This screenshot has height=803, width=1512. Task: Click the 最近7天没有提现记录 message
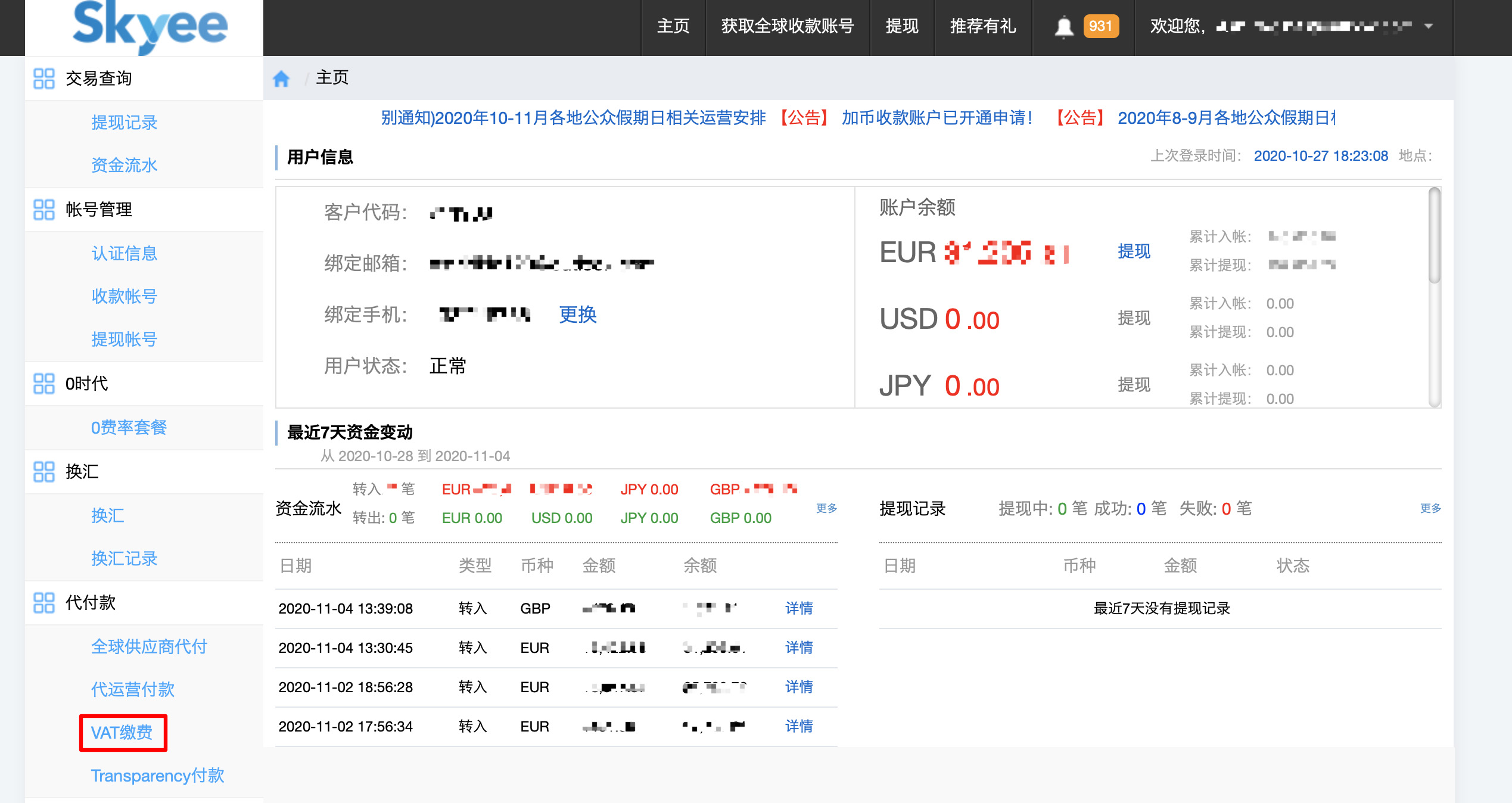(1162, 608)
